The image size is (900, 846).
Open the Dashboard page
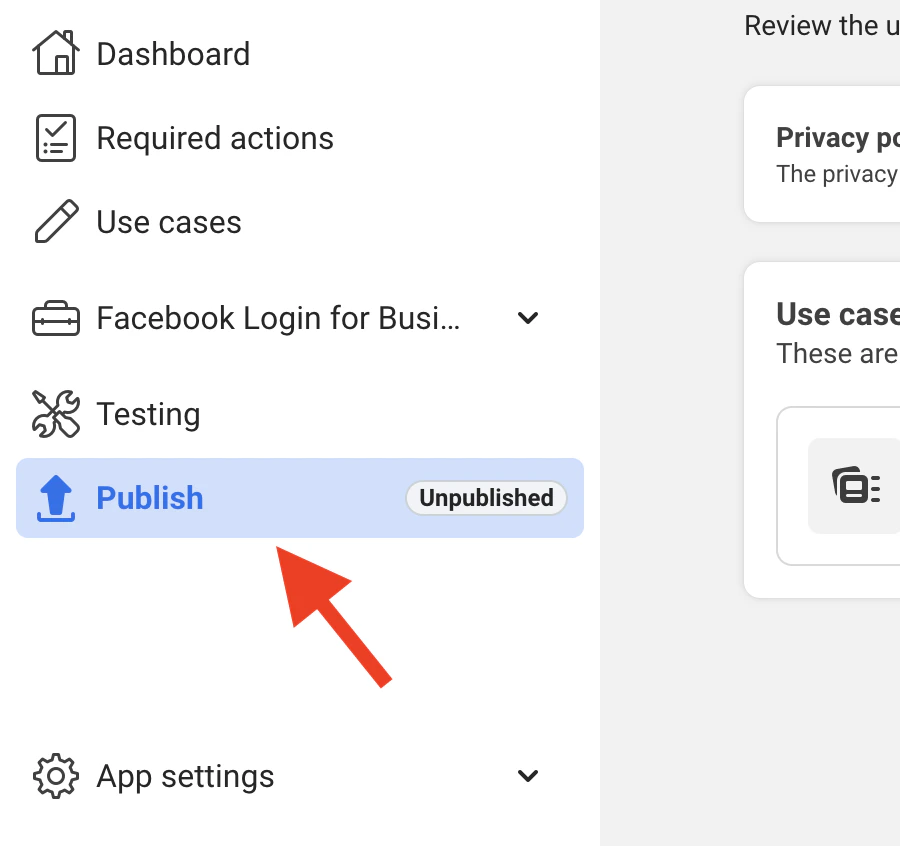[172, 55]
